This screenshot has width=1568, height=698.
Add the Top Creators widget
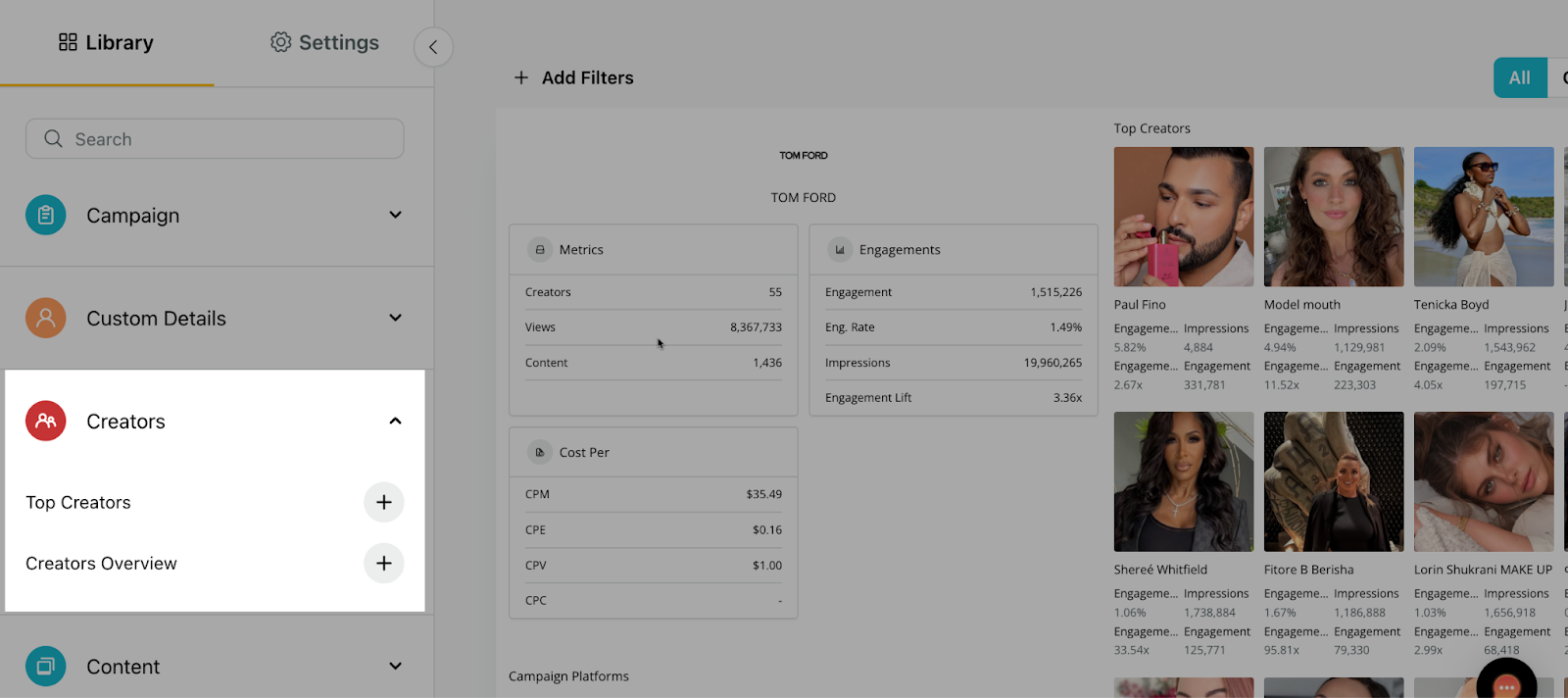(384, 502)
